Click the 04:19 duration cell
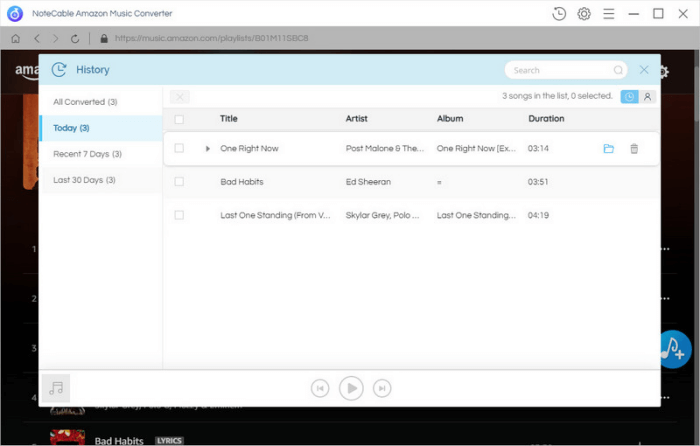700x446 pixels. pyautogui.click(x=538, y=215)
